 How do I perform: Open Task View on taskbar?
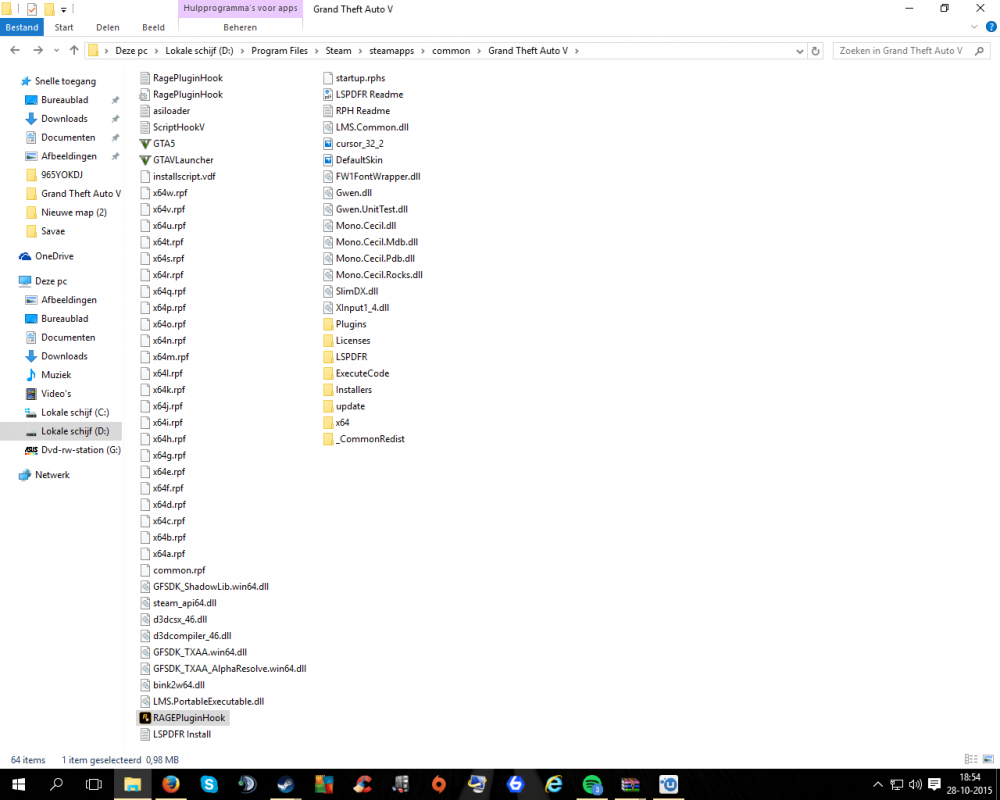point(94,784)
